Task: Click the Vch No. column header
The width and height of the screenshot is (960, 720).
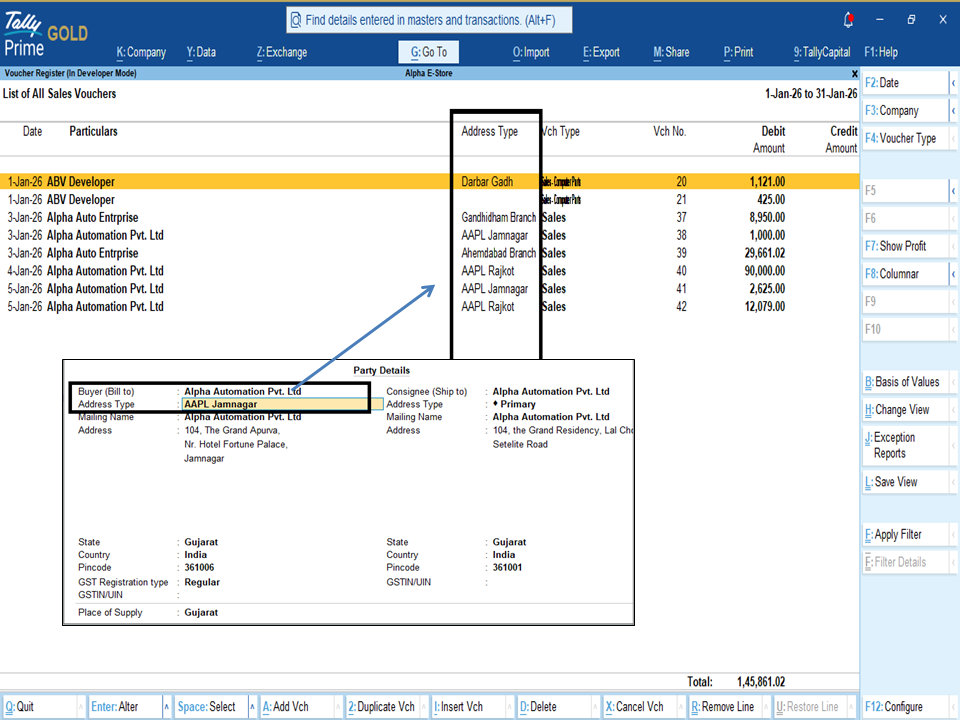Action: tap(669, 132)
